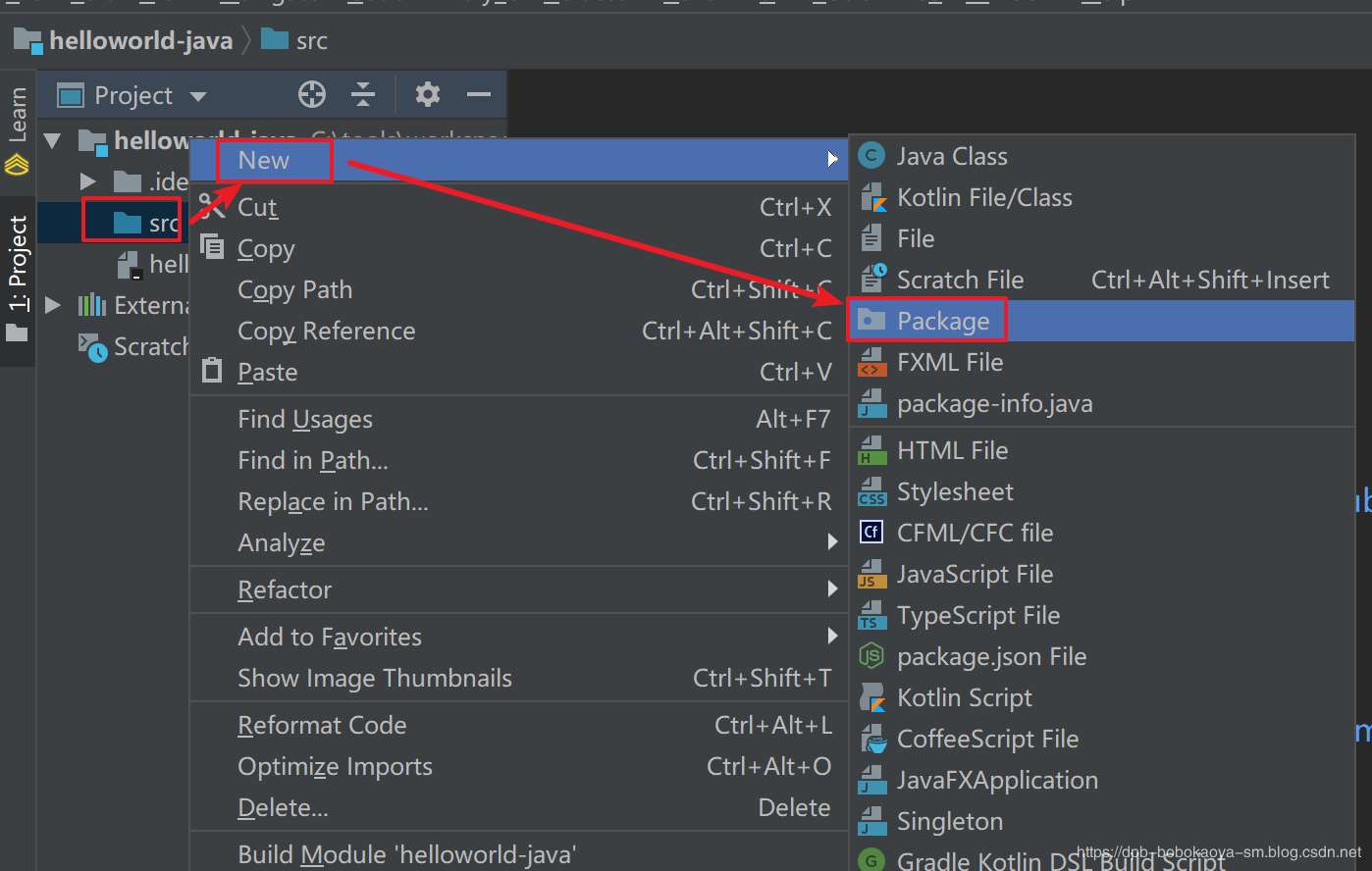This screenshot has height=871, width=1372.
Task: Click the JavaScript File icon
Action: pos(871,574)
